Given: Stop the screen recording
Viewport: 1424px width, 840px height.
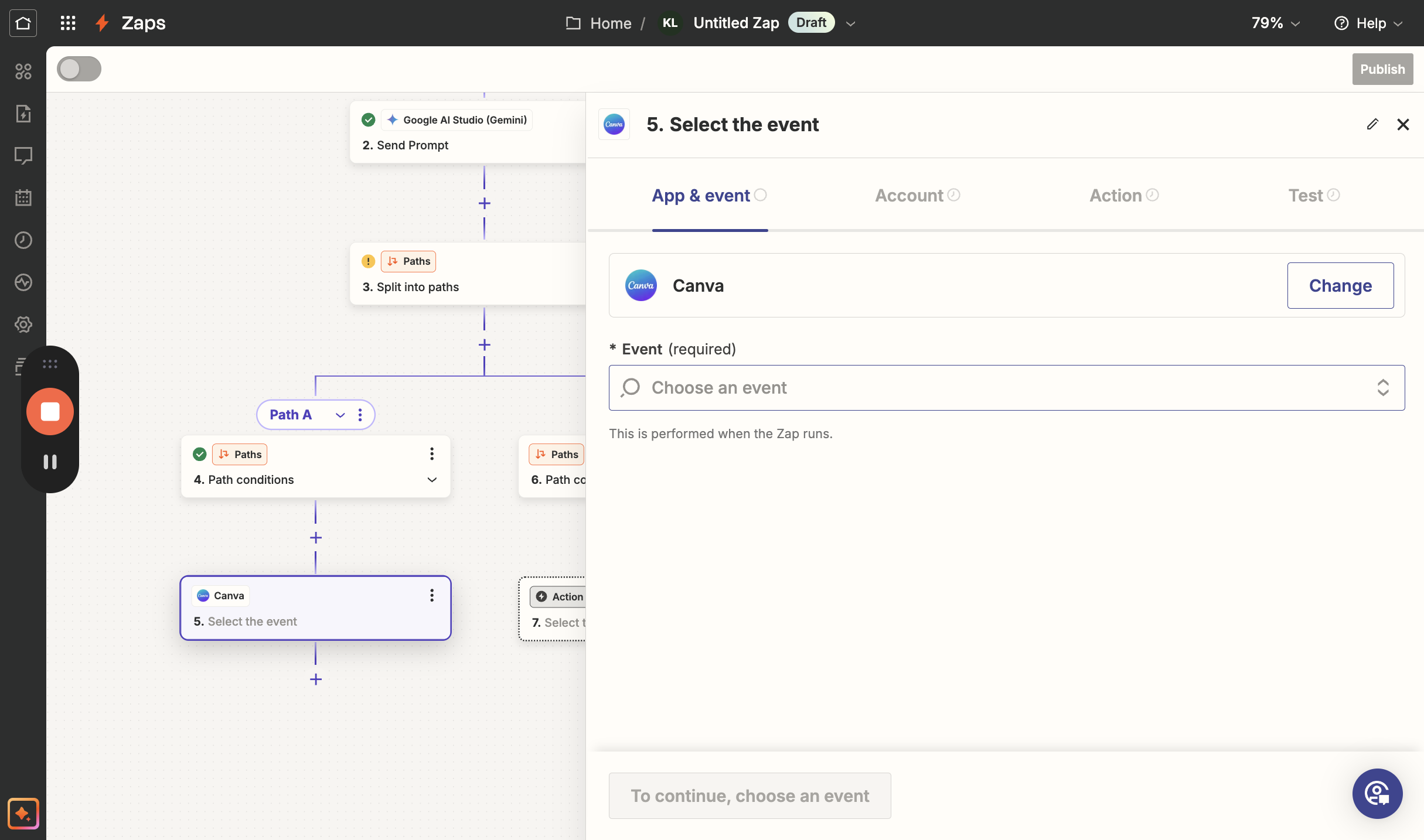Looking at the screenshot, I should click(50, 411).
